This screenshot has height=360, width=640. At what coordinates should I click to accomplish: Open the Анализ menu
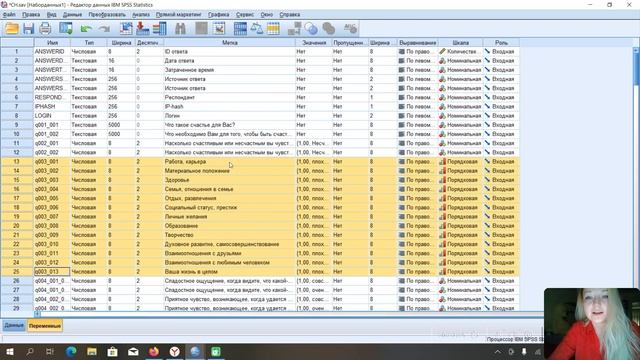tap(141, 14)
